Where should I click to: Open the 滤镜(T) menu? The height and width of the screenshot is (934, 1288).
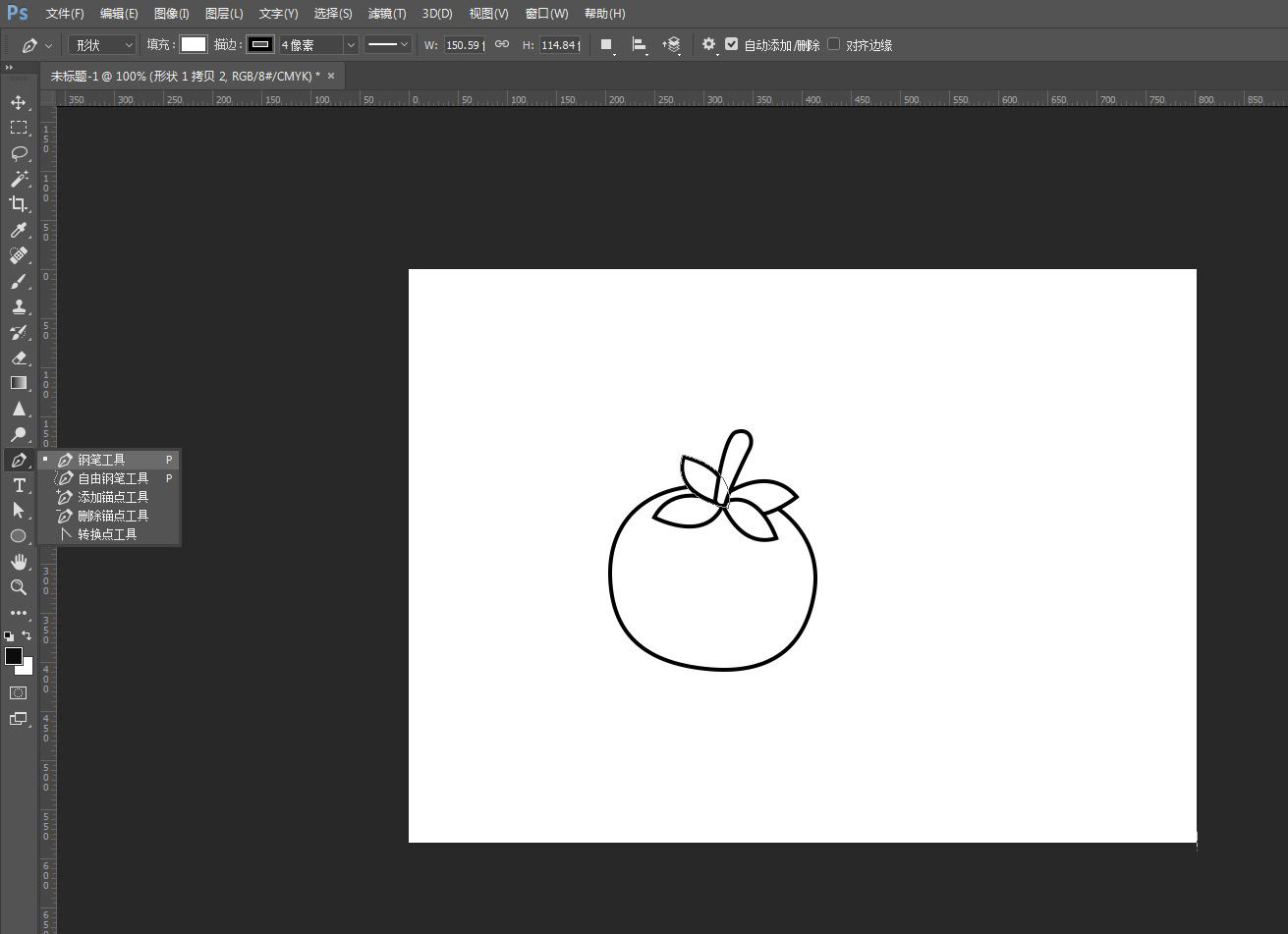coord(387,14)
